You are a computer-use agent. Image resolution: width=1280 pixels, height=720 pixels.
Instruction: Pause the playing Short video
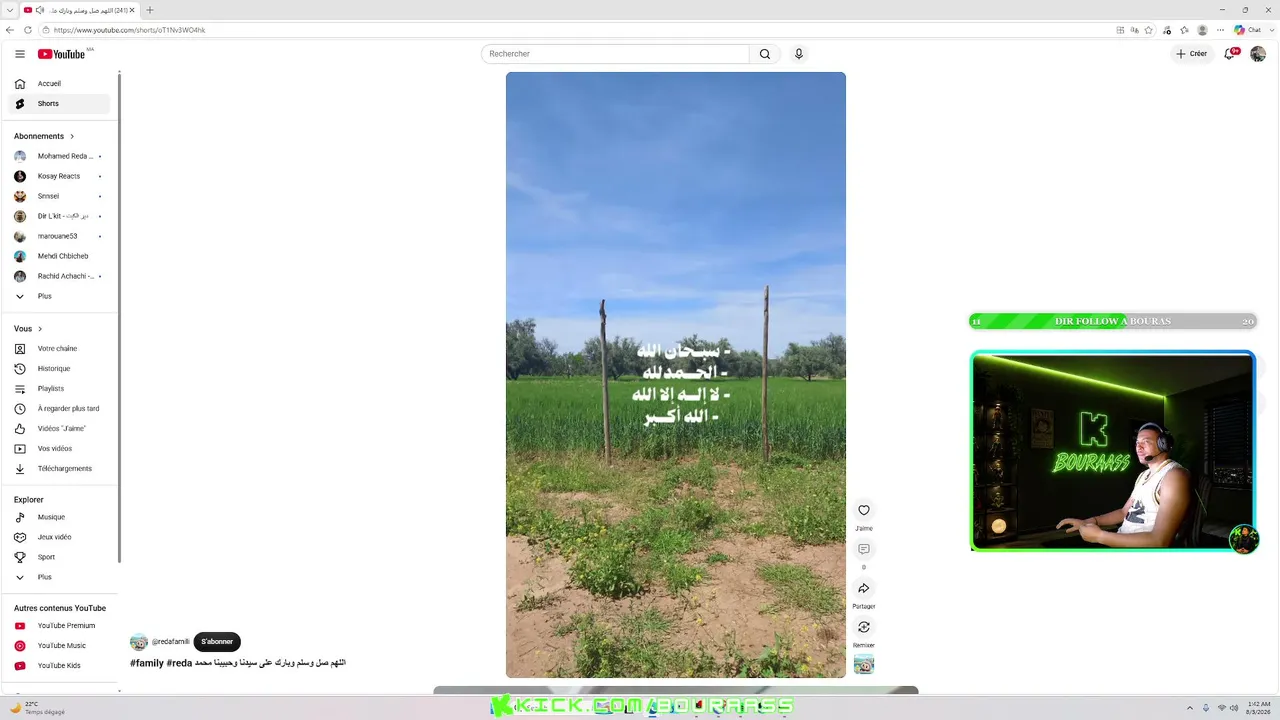tap(676, 375)
